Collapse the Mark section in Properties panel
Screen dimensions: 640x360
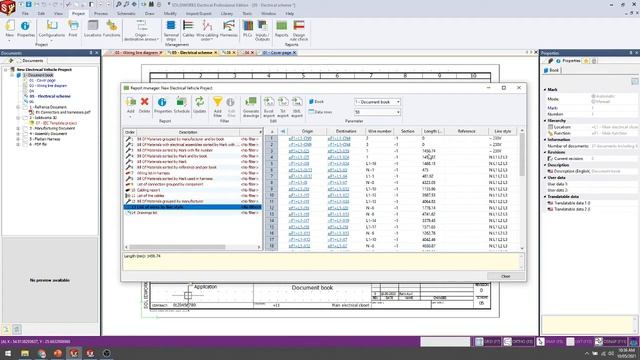(545, 89)
